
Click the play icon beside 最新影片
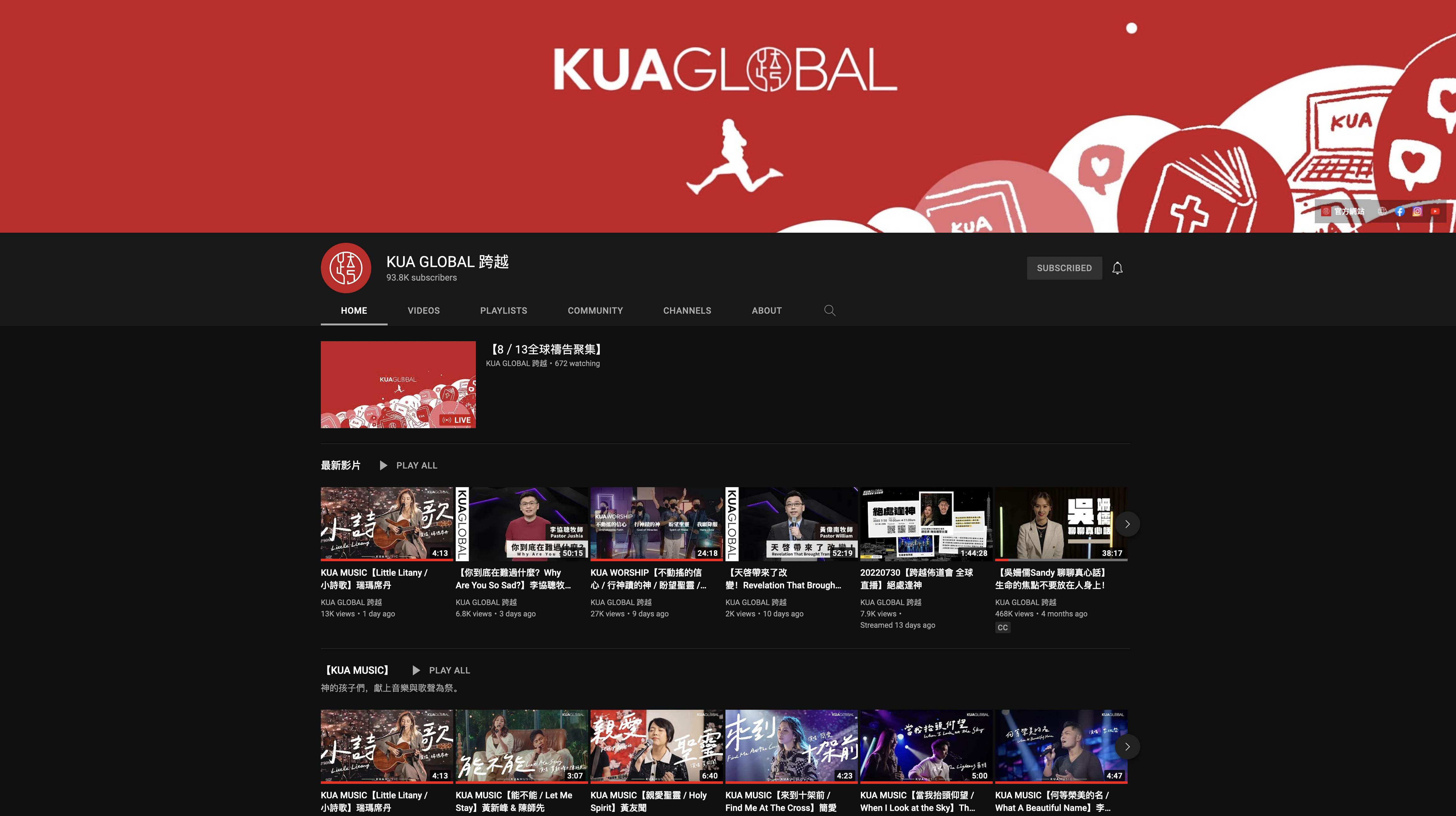click(x=383, y=465)
